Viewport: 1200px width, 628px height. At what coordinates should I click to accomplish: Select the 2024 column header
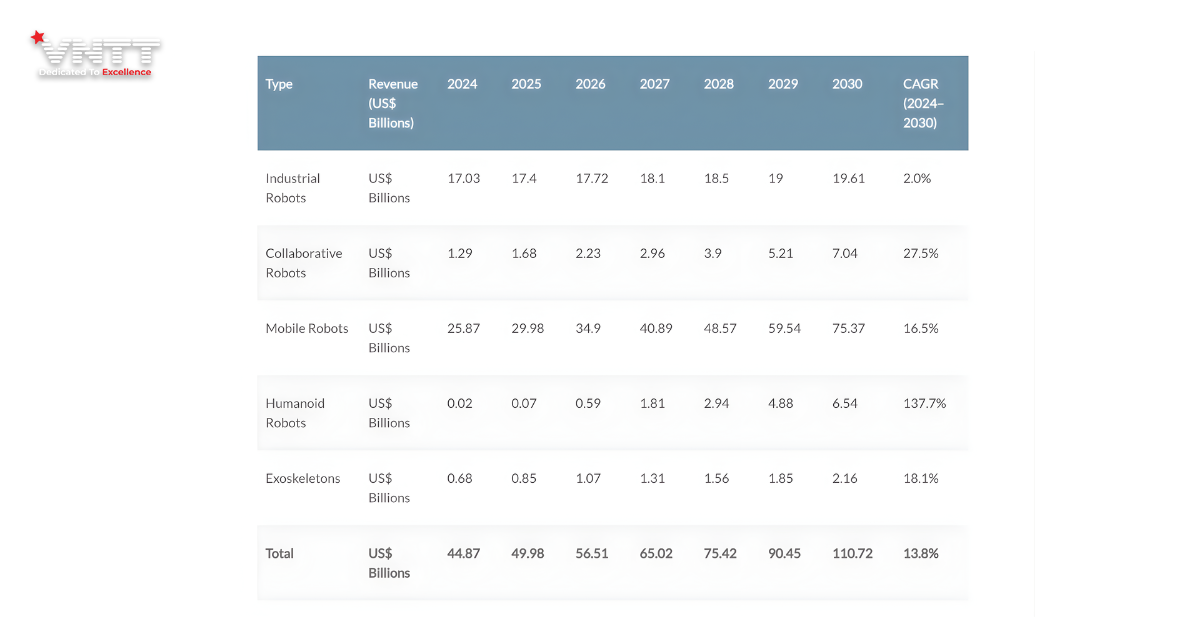462,84
